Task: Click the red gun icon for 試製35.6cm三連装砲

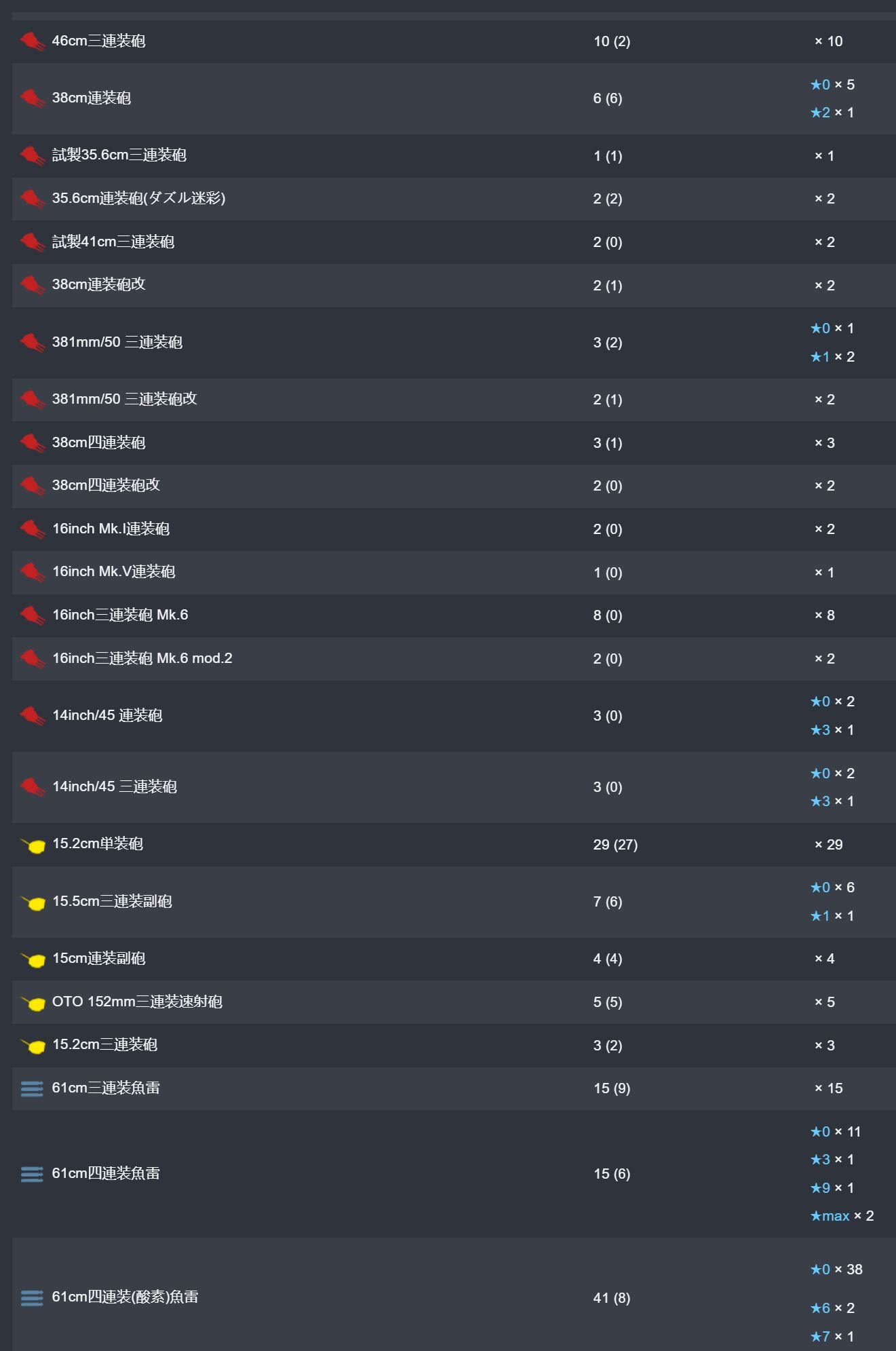Action: coord(32,155)
